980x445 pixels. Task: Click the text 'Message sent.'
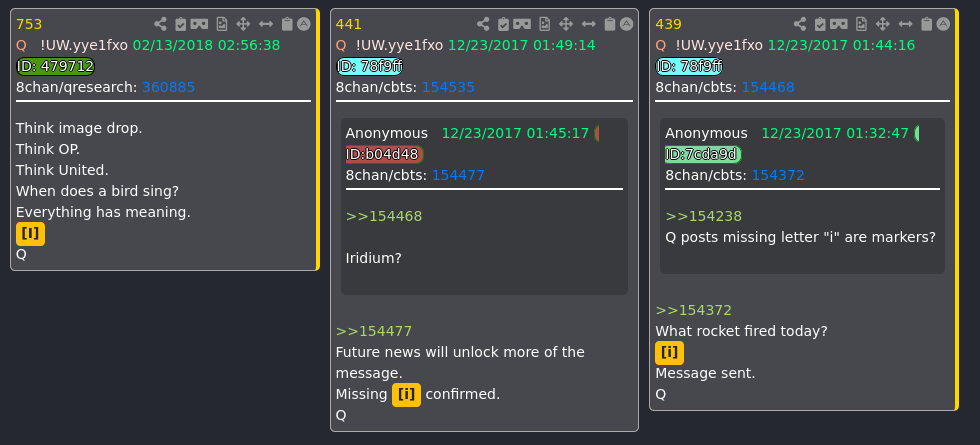tap(705, 374)
